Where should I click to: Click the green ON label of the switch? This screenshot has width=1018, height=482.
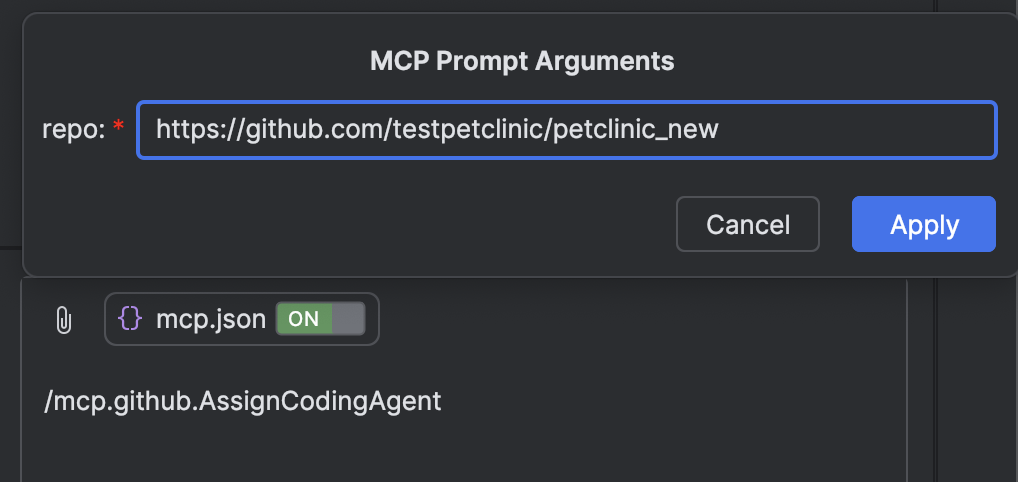[x=304, y=319]
